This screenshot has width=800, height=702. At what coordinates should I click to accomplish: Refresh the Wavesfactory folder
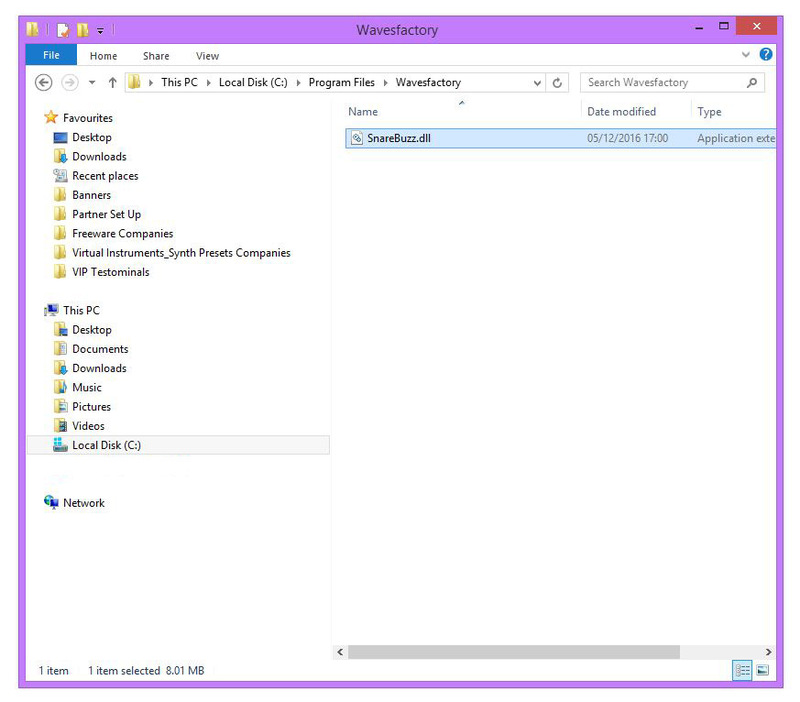(557, 83)
